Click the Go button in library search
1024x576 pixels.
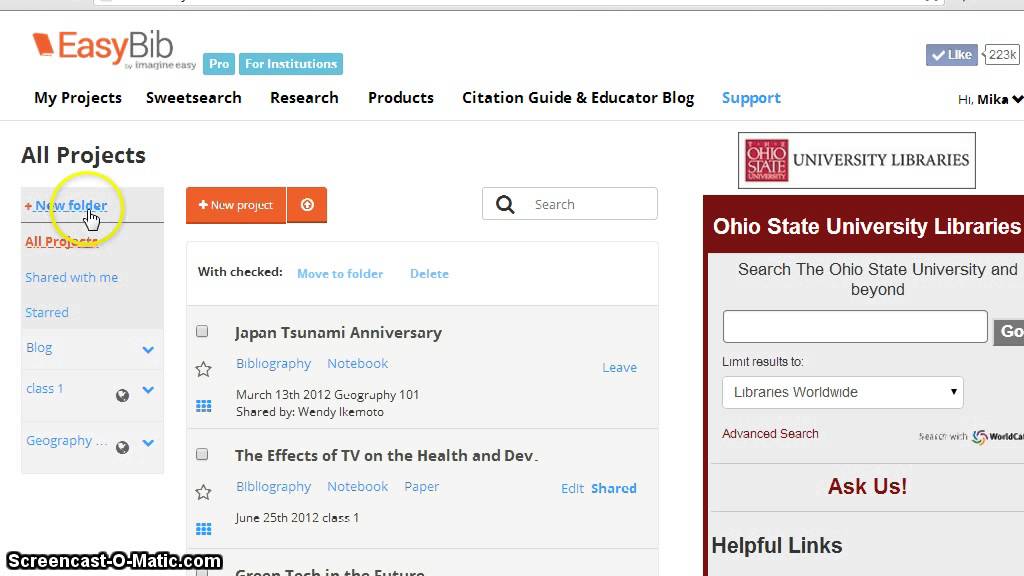click(1010, 332)
